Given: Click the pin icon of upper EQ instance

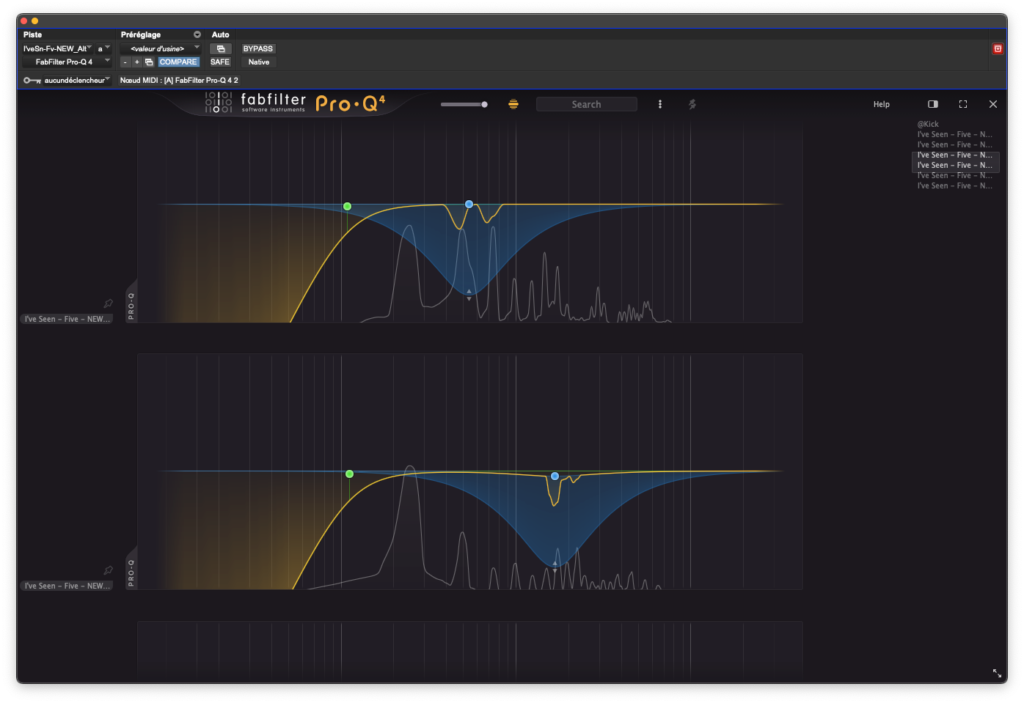Looking at the screenshot, I should (108, 304).
